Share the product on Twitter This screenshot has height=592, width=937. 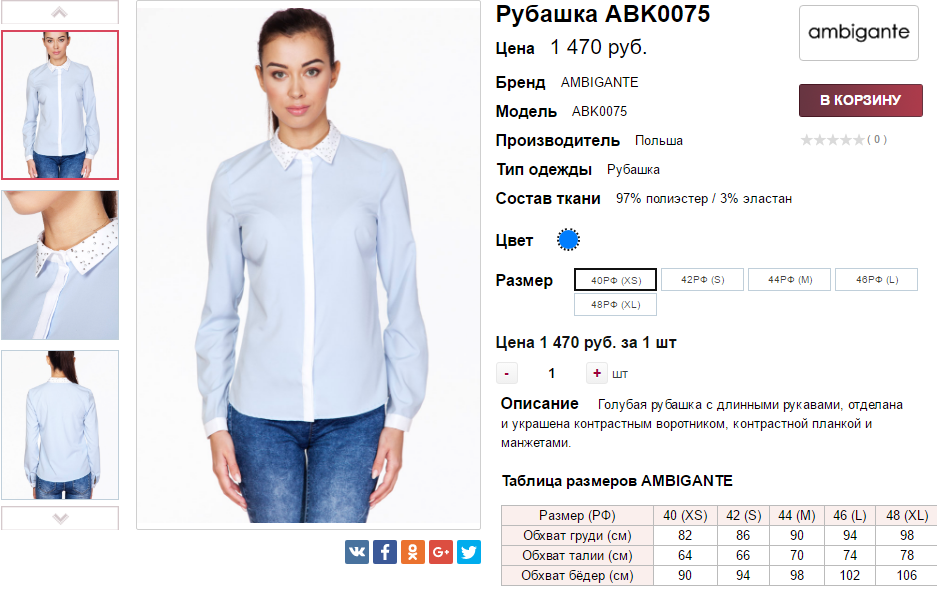[x=469, y=552]
